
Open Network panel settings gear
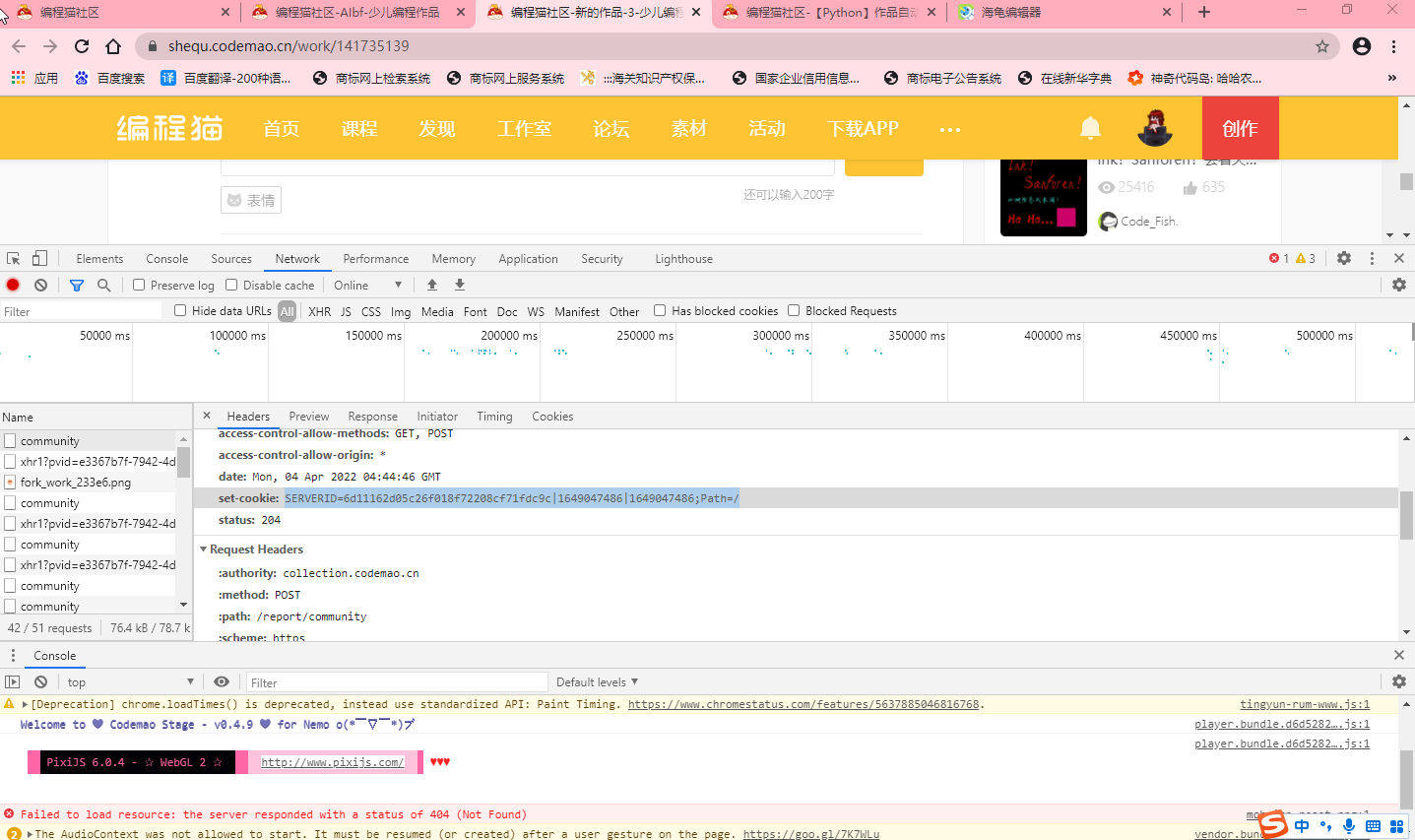(x=1399, y=285)
